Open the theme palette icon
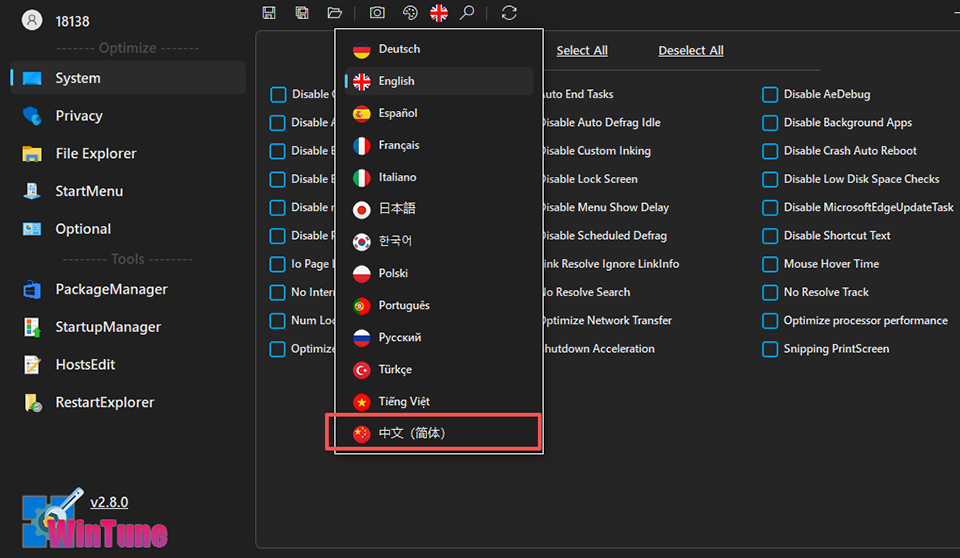 [x=409, y=13]
